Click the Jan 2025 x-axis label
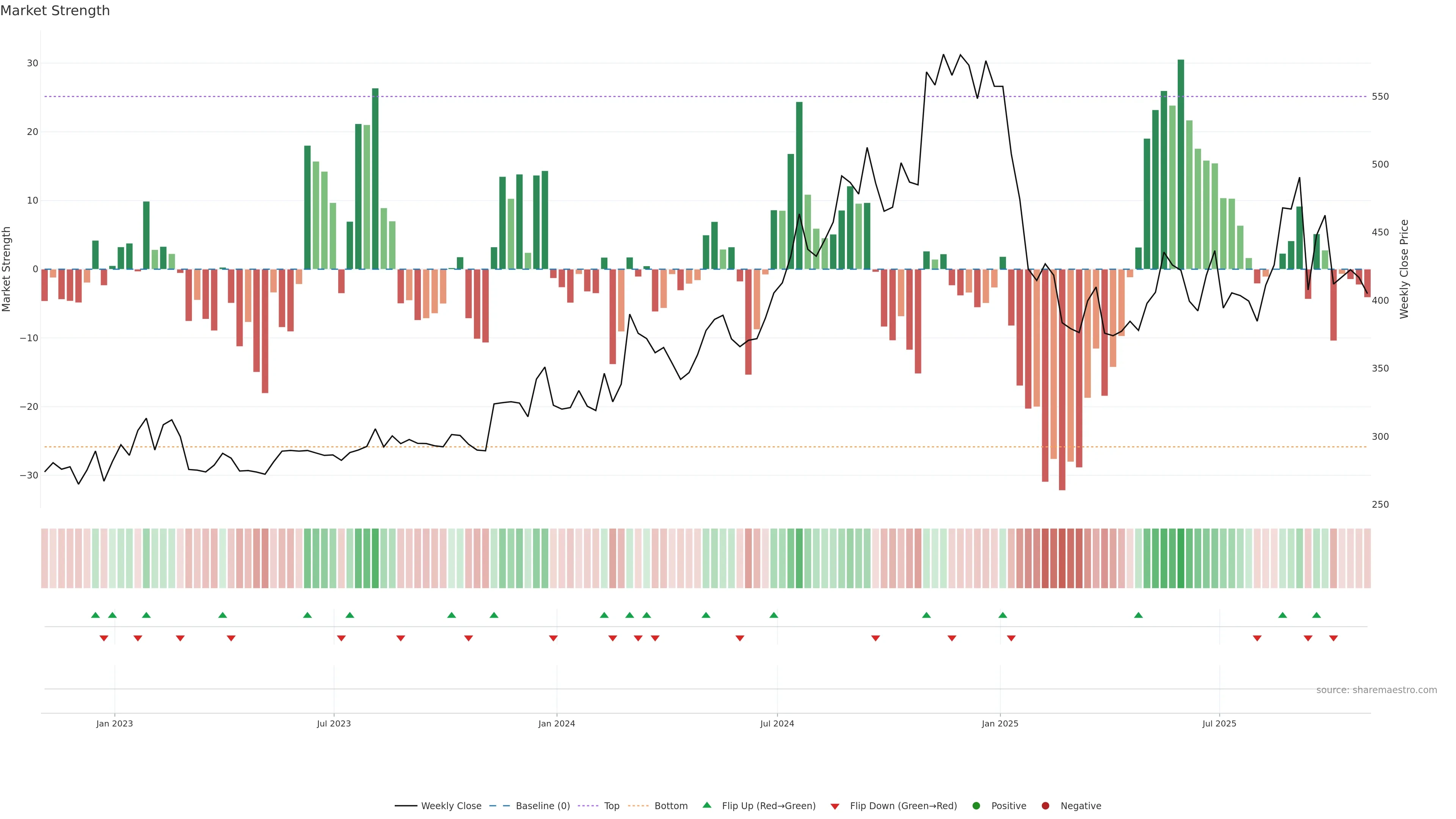The width and height of the screenshot is (1456, 819). coord(1000,723)
